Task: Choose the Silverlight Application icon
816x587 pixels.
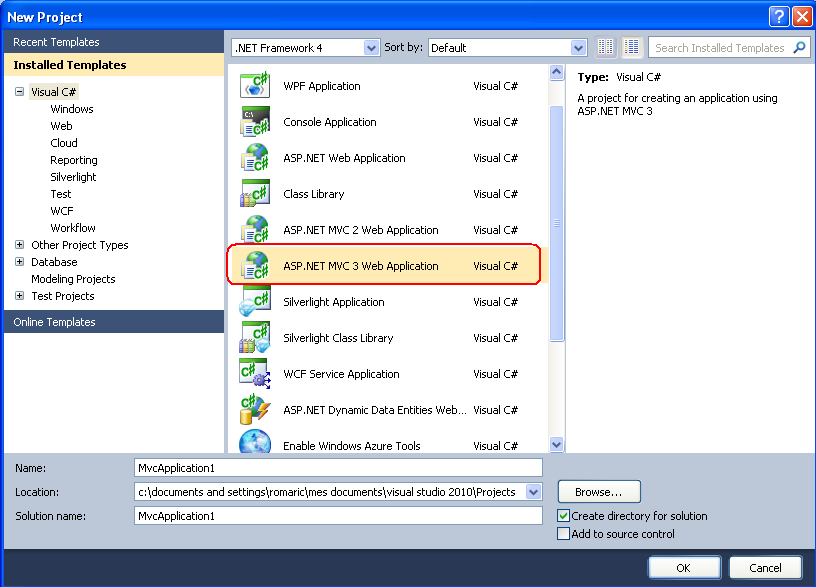Action: point(255,302)
